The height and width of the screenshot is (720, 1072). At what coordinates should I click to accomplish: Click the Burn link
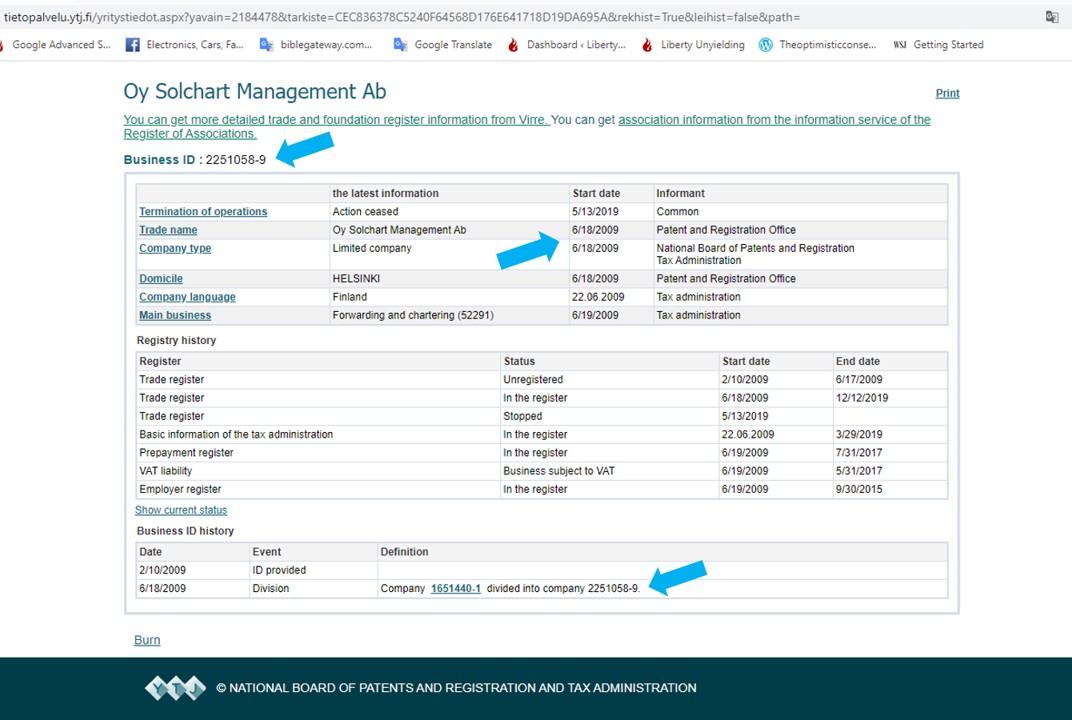[x=147, y=640]
